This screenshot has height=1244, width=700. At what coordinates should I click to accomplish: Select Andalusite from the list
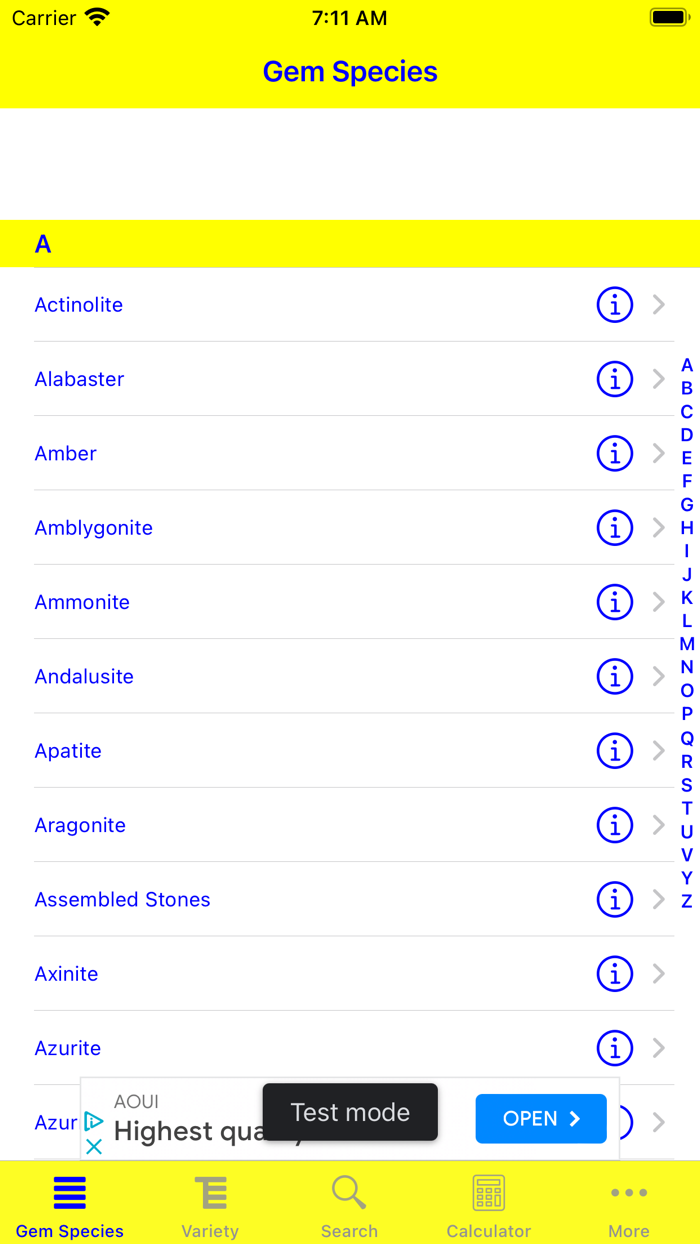pyautogui.click(x=84, y=676)
